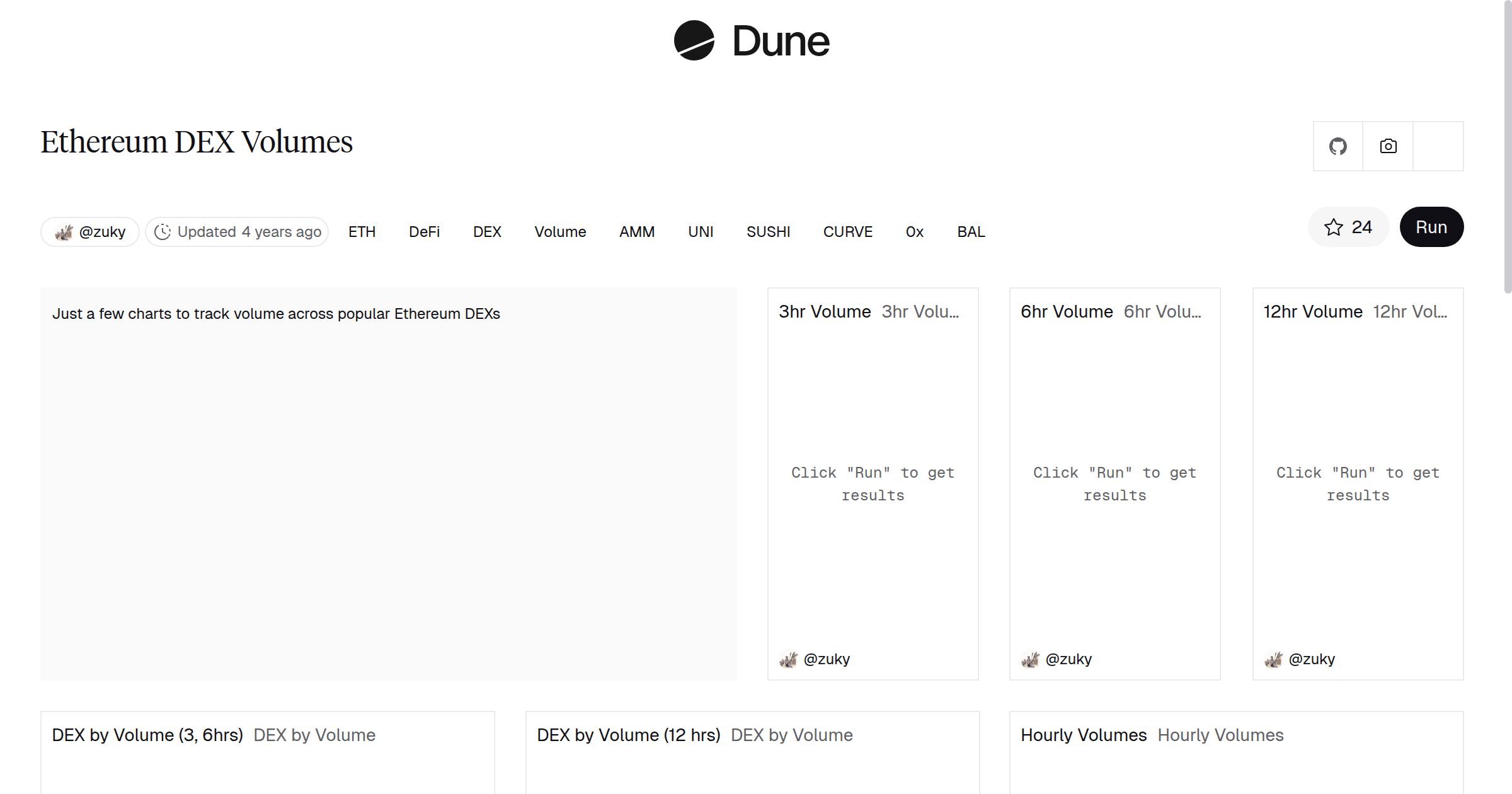Click the UNI tag
Screen dimensions: 1512x794
[x=701, y=231]
